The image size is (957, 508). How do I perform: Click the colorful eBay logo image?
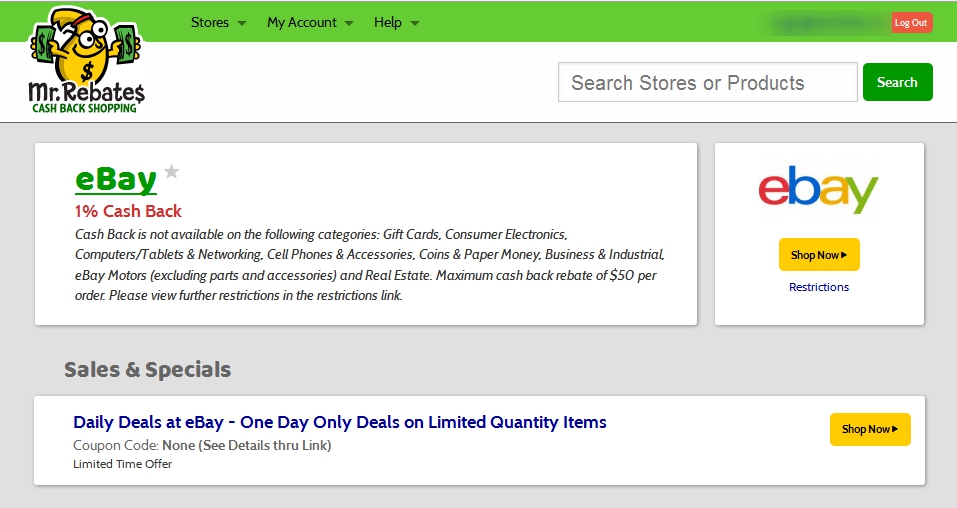[x=818, y=190]
